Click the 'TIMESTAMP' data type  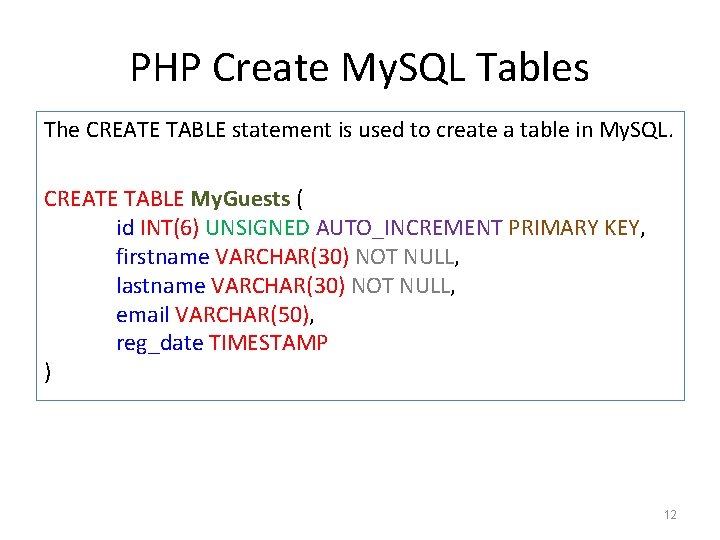pos(269,343)
